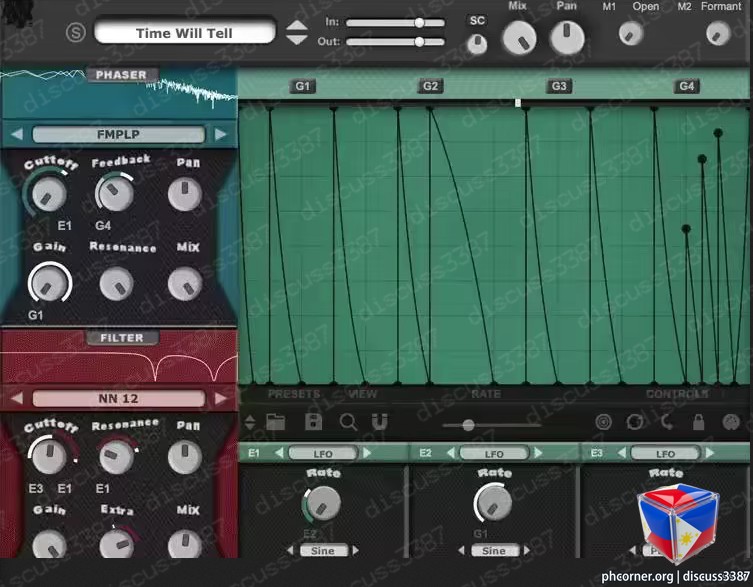
Task: Select the G3 graph tab
Action: pos(559,86)
